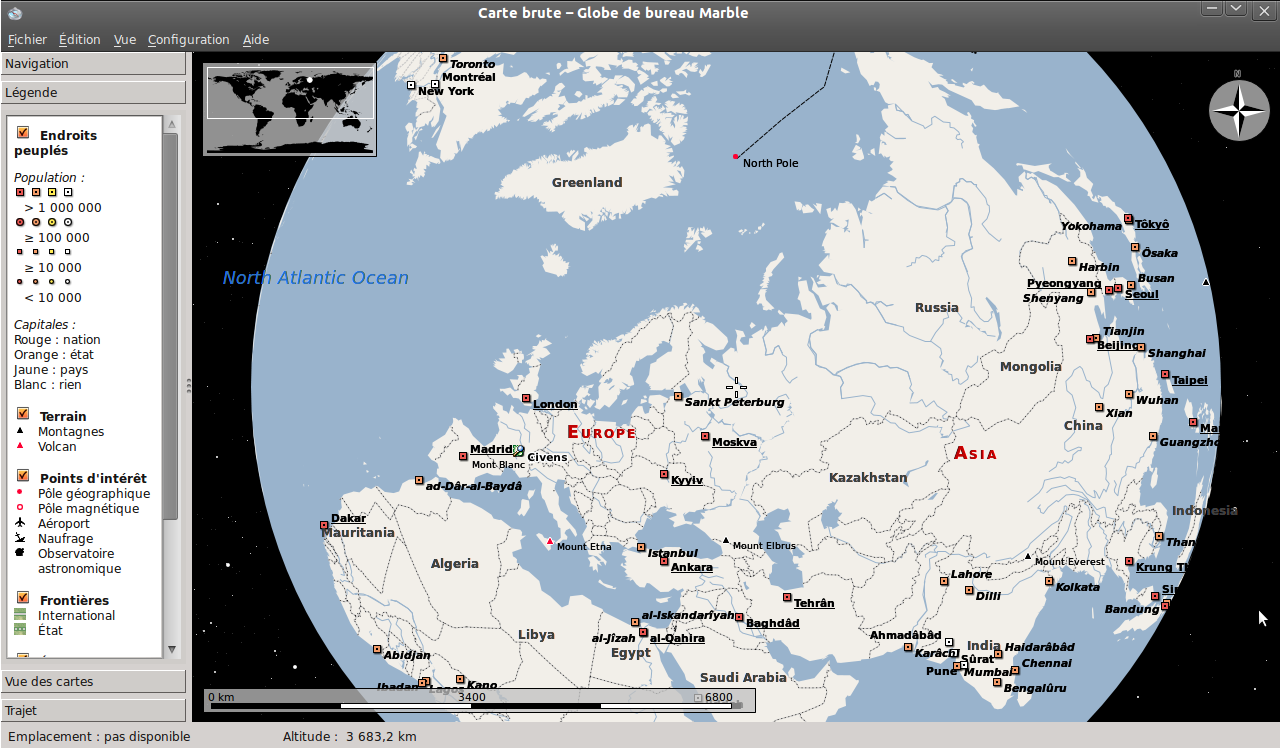Click the Madrid city marker

pos(463,456)
